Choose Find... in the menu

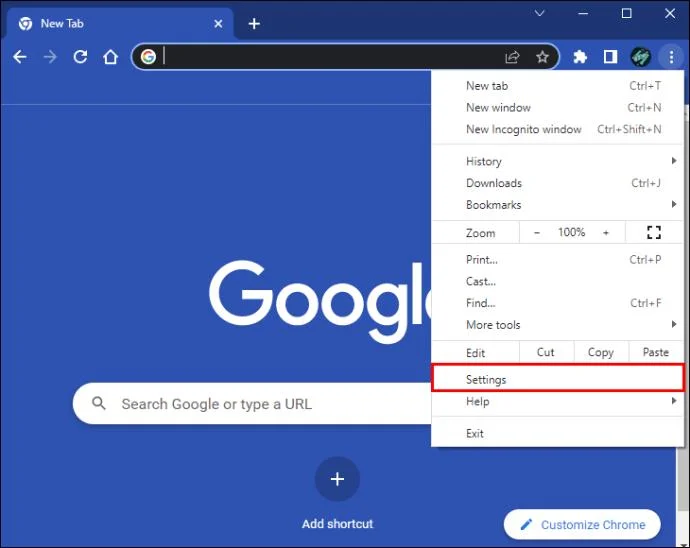coord(558,303)
